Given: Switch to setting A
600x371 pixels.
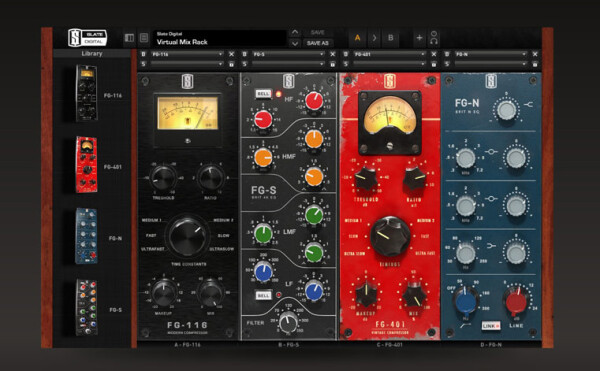Looking at the screenshot, I should coord(357,38).
